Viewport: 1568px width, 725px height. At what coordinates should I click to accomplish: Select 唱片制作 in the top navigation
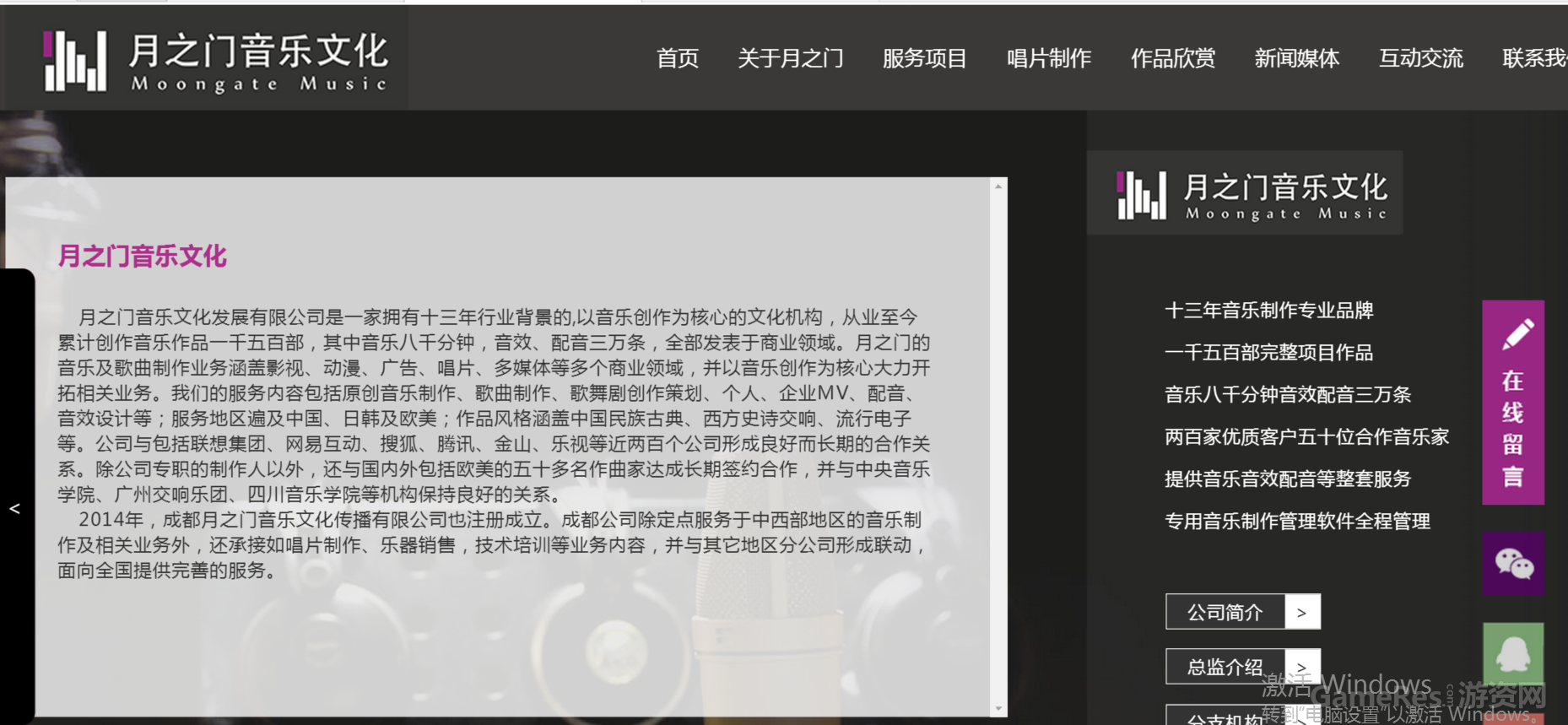1049,58
